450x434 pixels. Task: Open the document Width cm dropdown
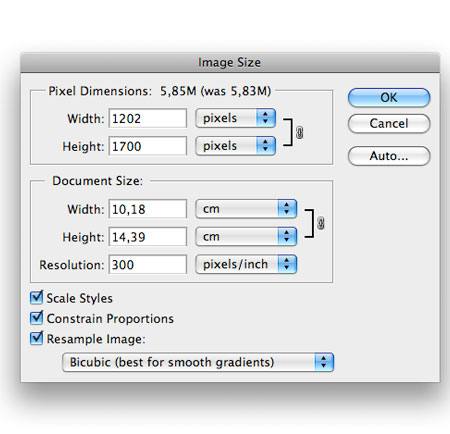[x=246, y=209]
